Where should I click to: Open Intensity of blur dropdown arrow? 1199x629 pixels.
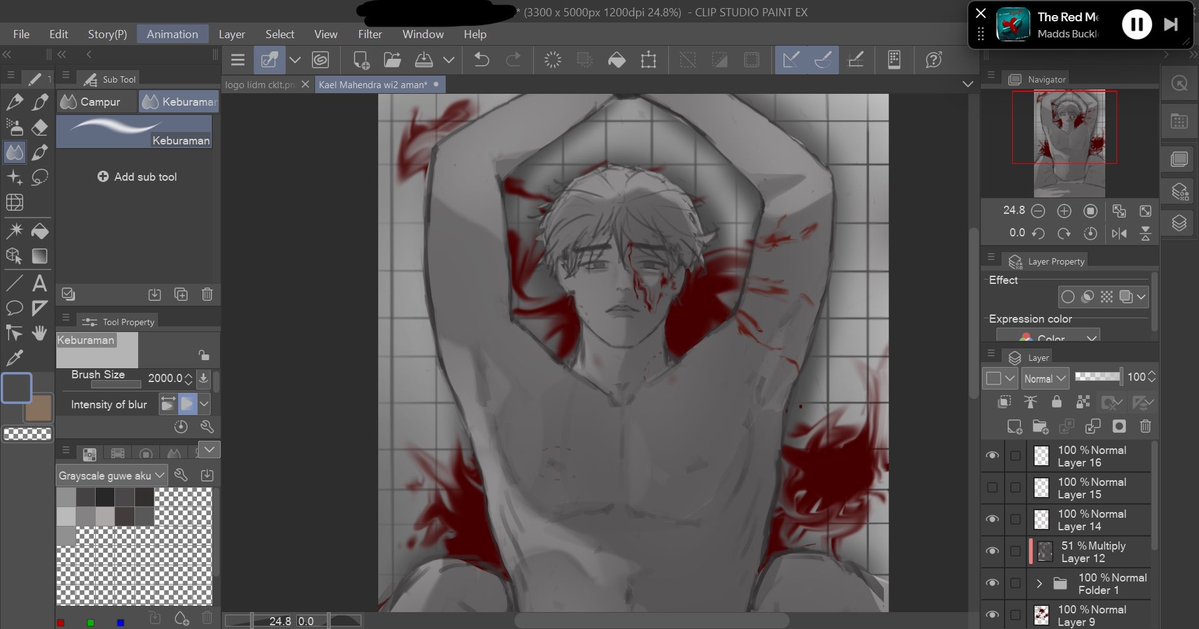coord(204,404)
